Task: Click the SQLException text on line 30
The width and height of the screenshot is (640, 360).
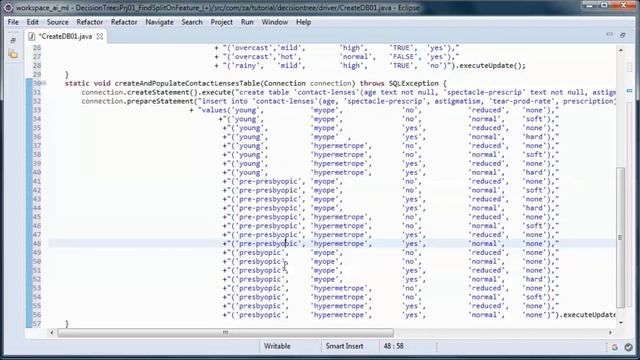Action: 413,83
